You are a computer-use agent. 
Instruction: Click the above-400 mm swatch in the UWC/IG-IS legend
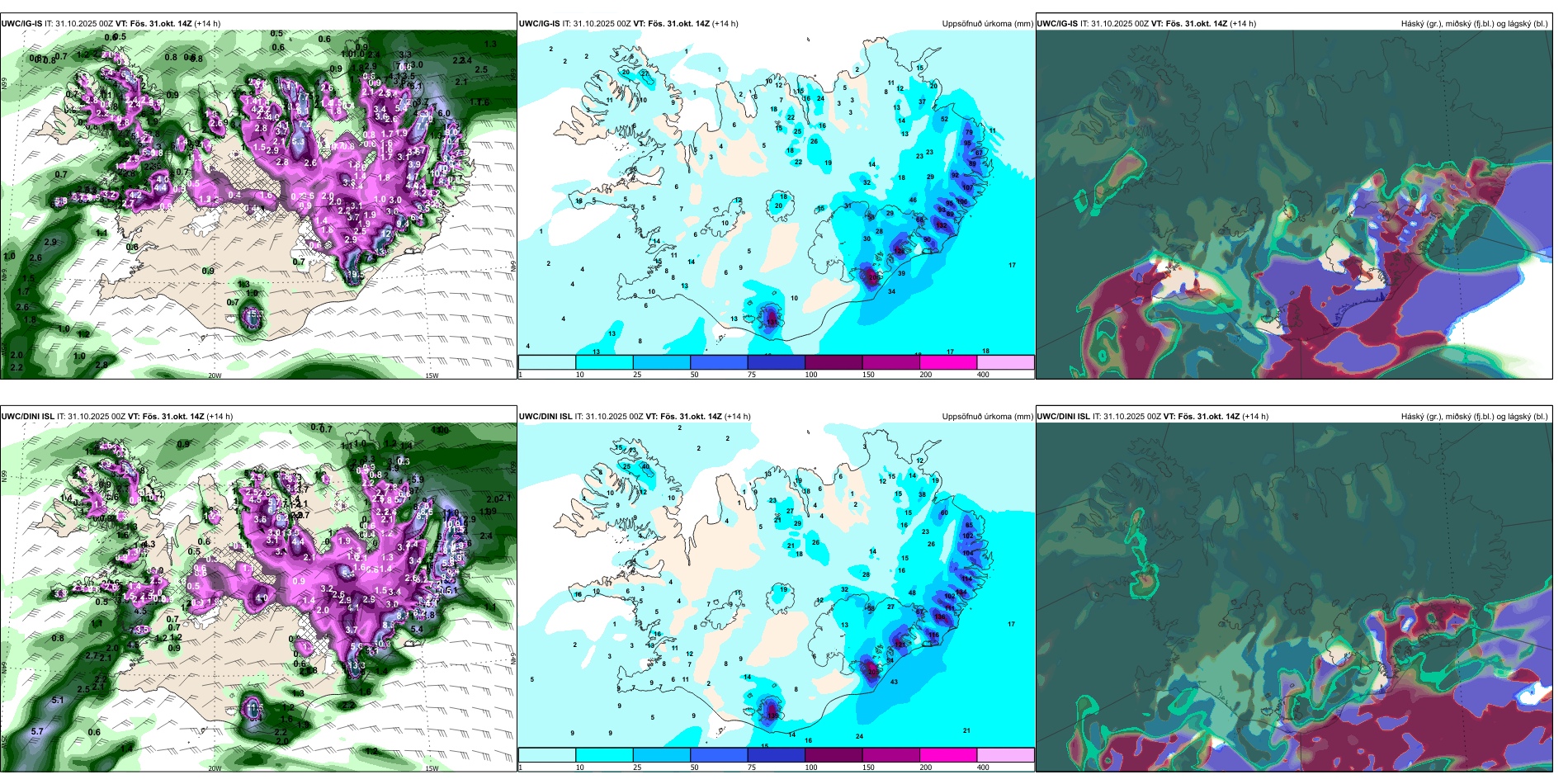click(x=1006, y=362)
